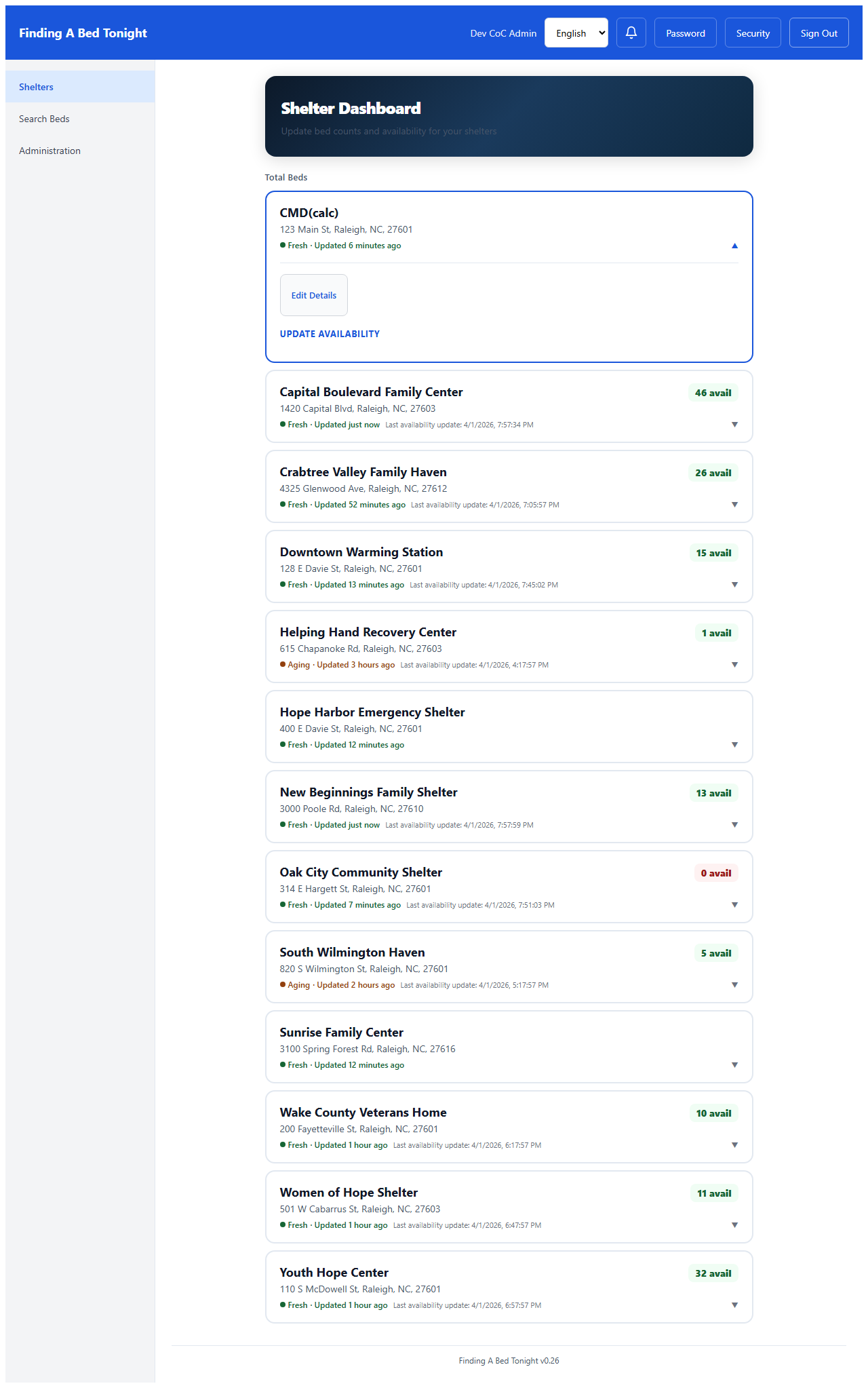868x1388 pixels.
Task: Click the Password button
Action: click(x=685, y=33)
